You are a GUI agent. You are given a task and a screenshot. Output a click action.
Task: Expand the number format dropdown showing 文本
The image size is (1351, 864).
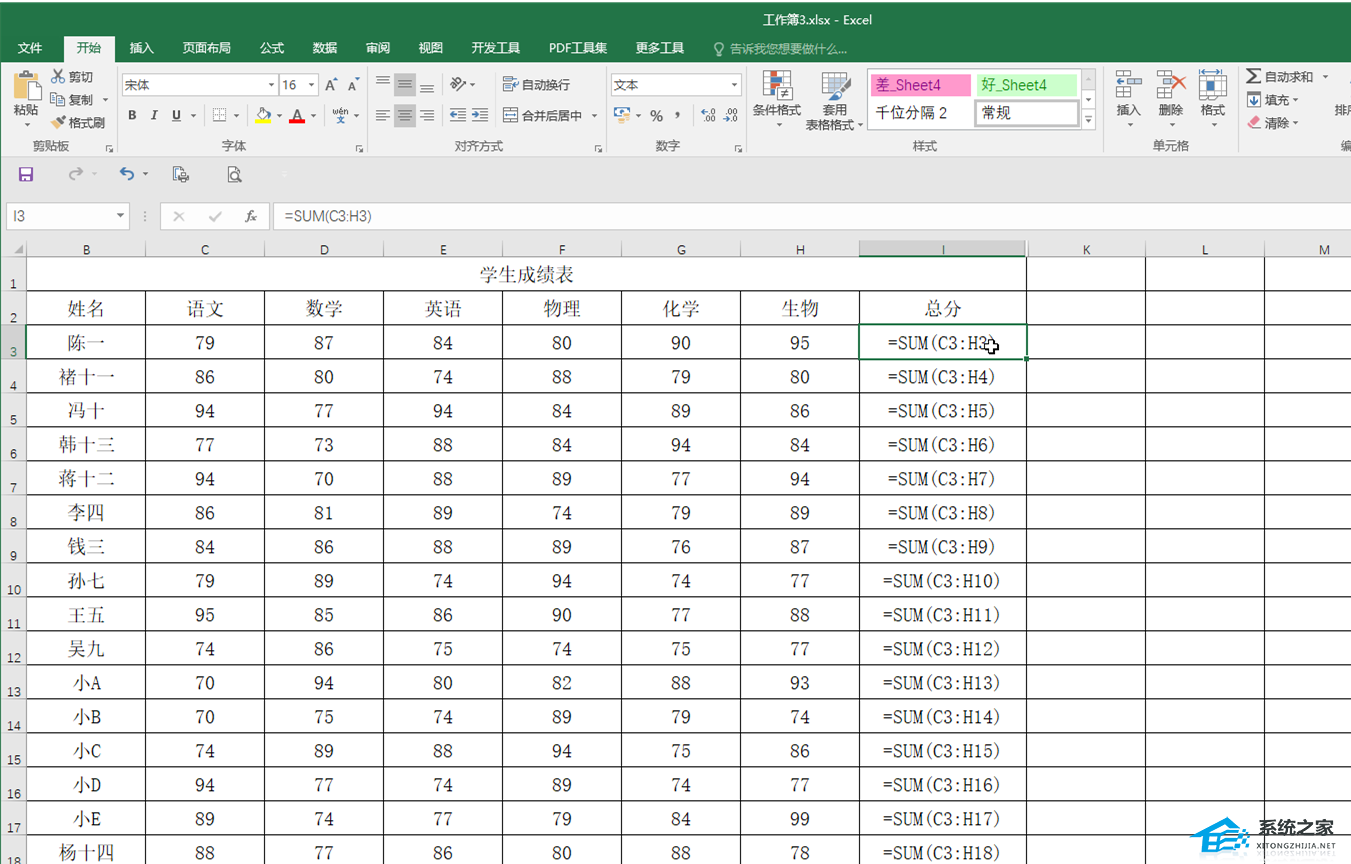pyautogui.click(x=734, y=85)
